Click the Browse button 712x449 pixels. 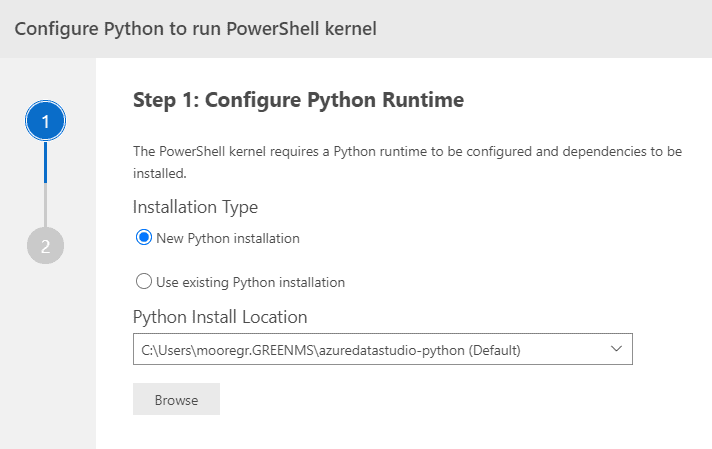(176, 399)
